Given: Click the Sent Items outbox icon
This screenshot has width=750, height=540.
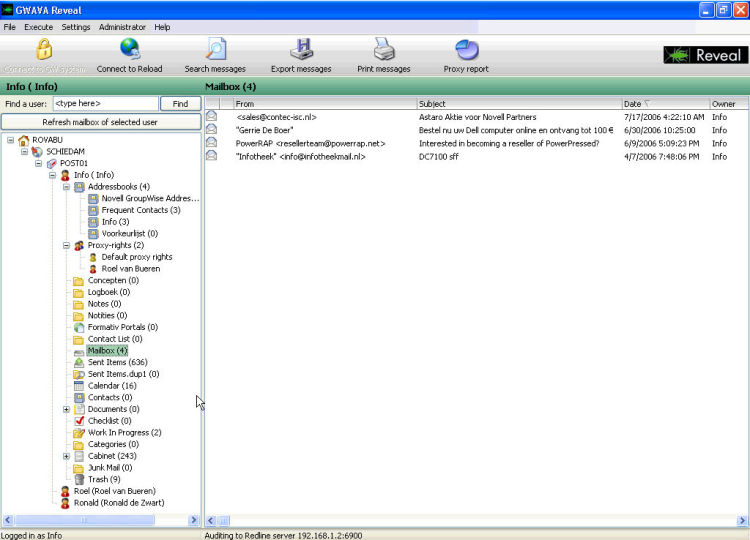Looking at the screenshot, I should (x=79, y=363).
